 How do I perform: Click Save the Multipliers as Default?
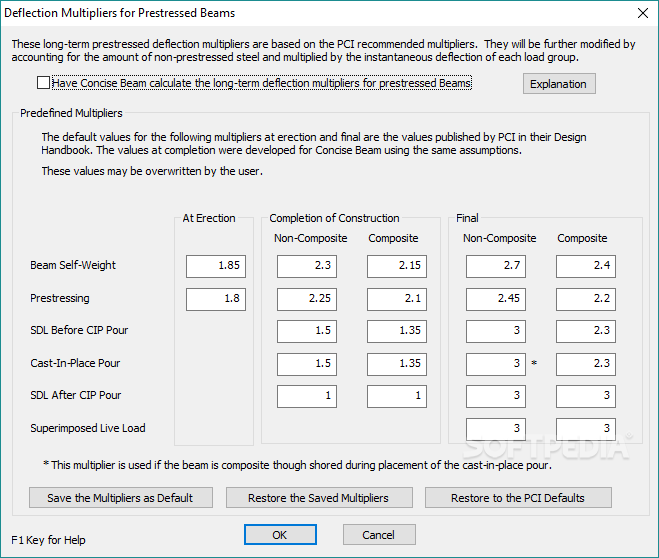click(121, 498)
